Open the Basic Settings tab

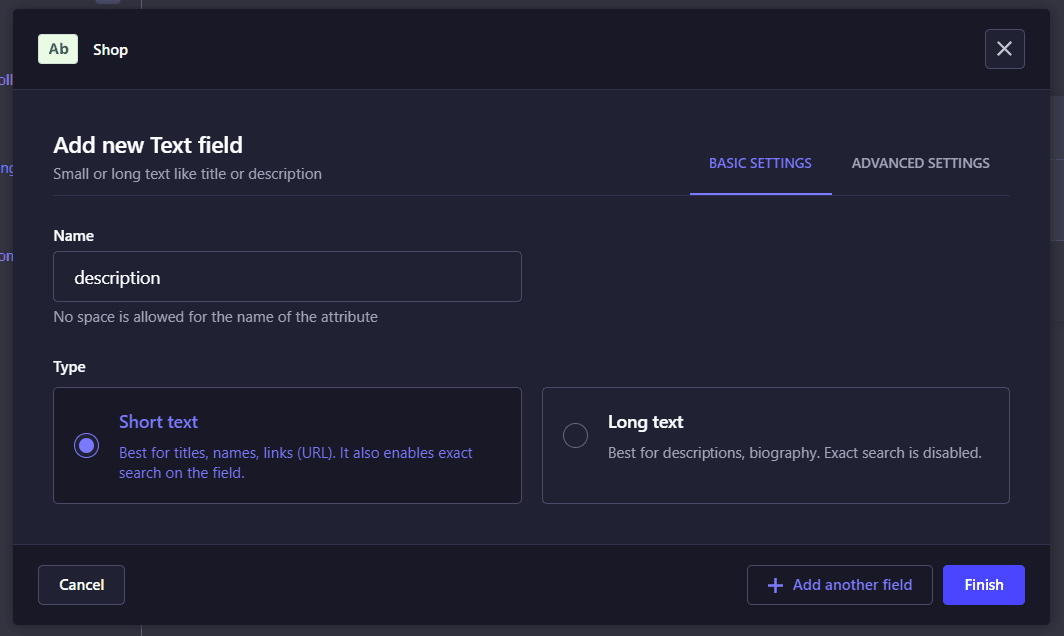pyautogui.click(x=760, y=163)
